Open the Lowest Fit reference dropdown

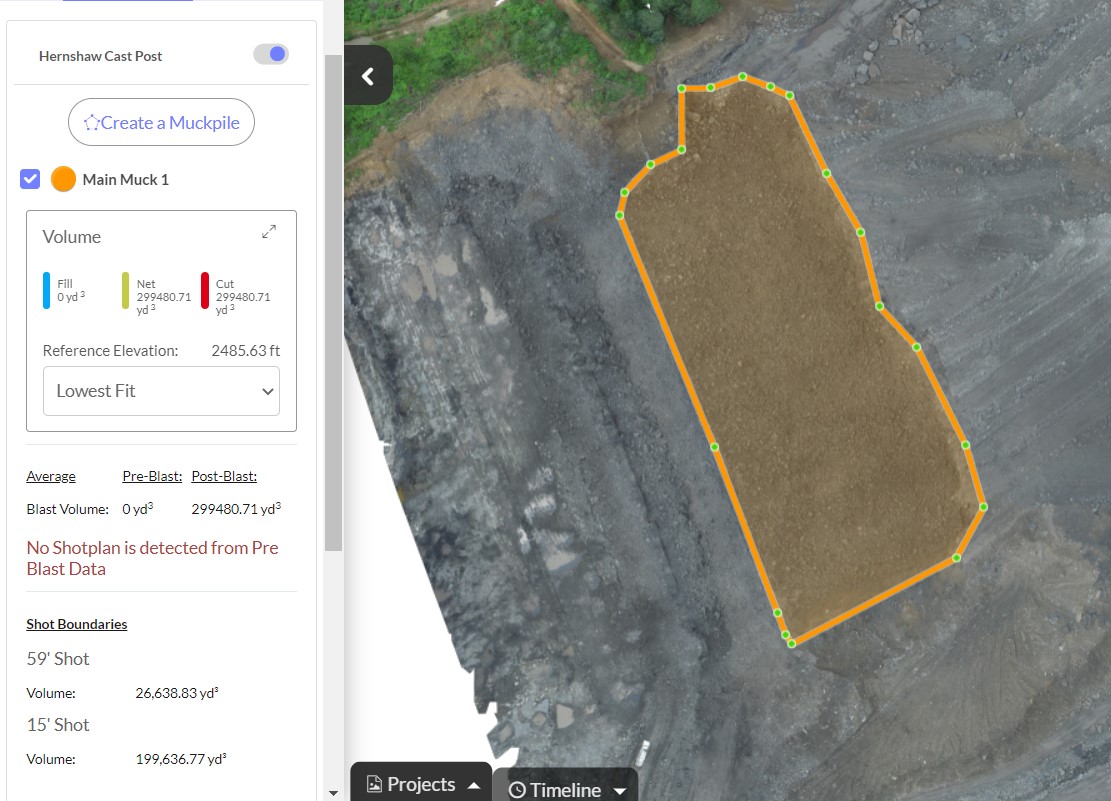tap(161, 391)
